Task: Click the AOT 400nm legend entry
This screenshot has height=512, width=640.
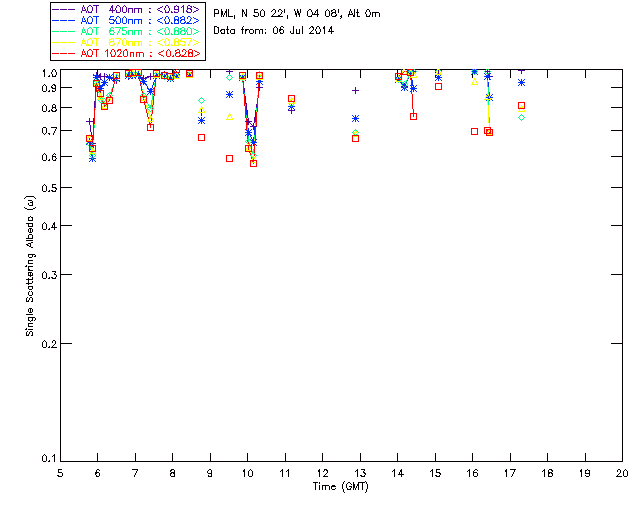Action: click(128, 9)
